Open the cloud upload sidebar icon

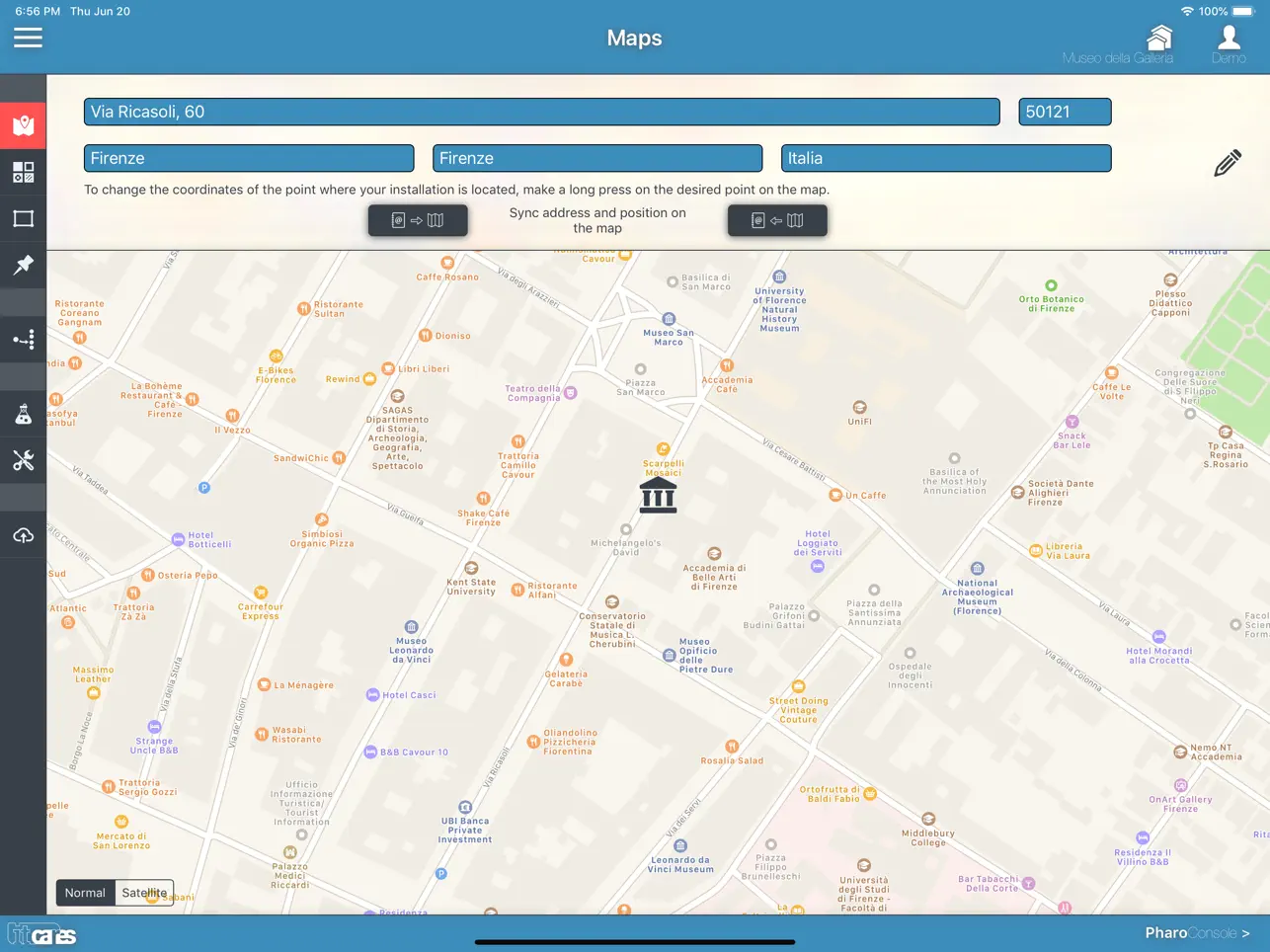23,535
